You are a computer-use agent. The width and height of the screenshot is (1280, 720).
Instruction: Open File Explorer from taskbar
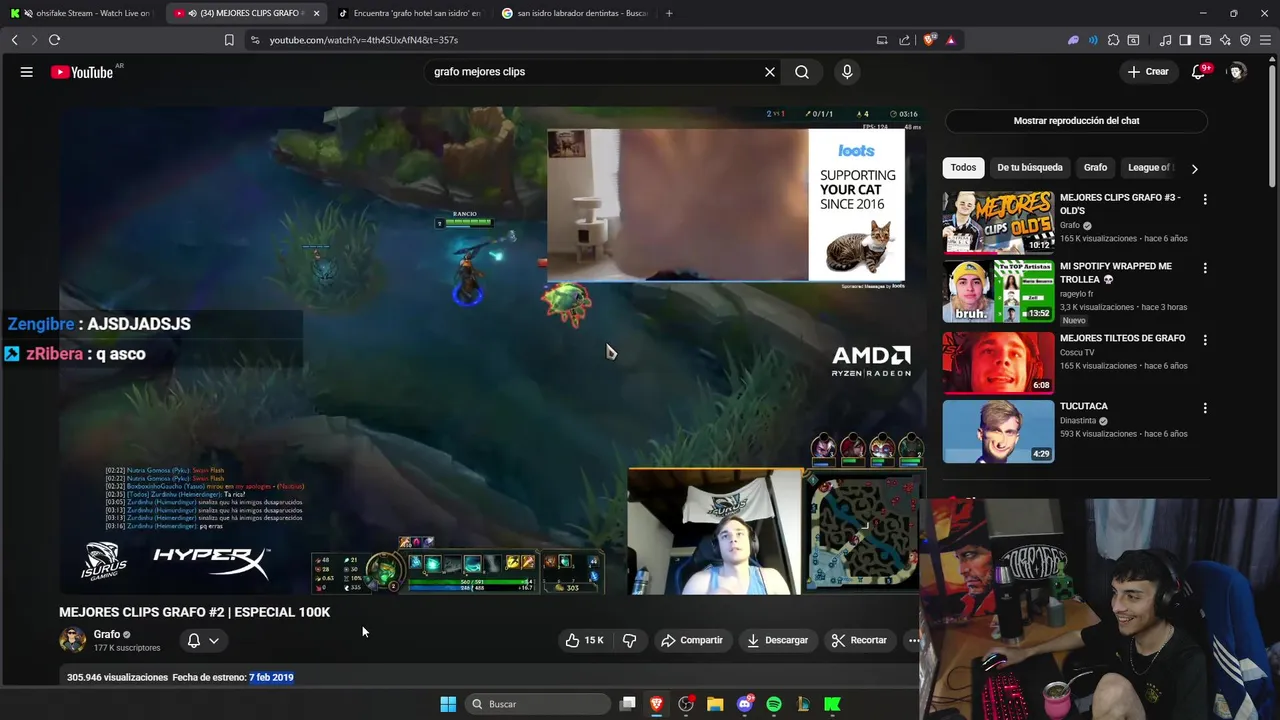coord(715,704)
